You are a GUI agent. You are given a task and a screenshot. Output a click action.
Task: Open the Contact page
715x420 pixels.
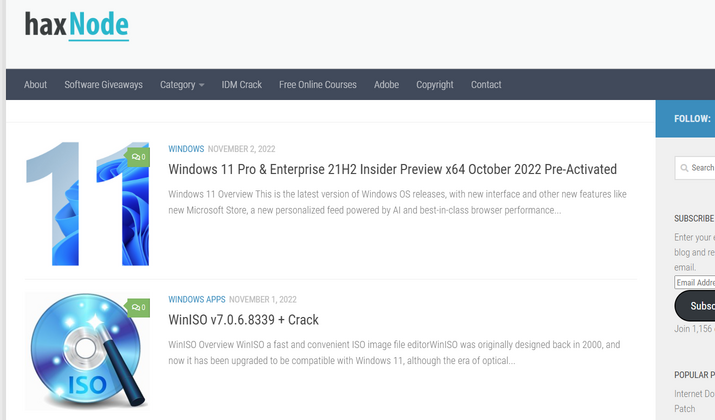[486, 85]
